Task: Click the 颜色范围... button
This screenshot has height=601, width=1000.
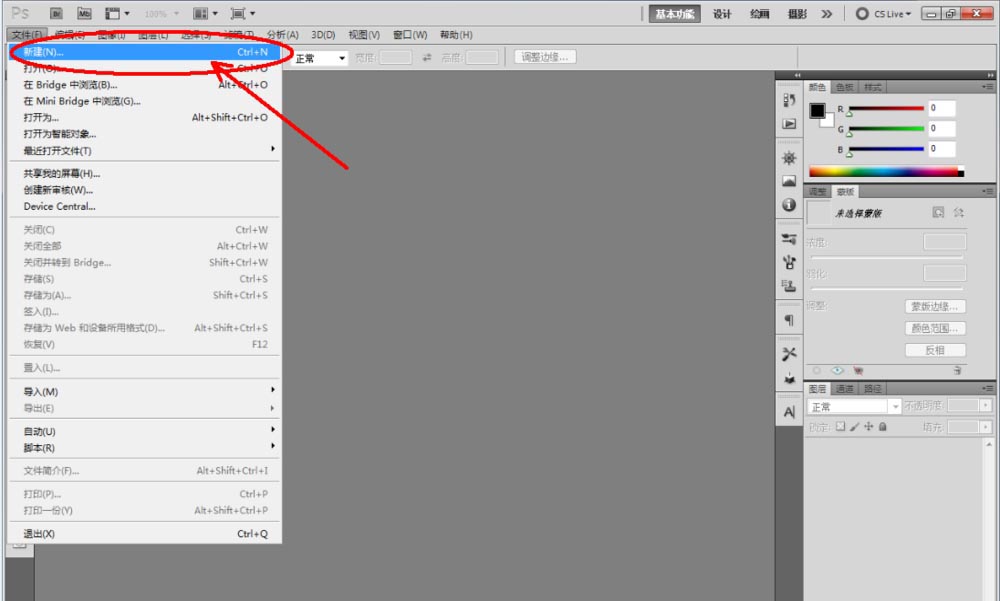Action: point(935,329)
